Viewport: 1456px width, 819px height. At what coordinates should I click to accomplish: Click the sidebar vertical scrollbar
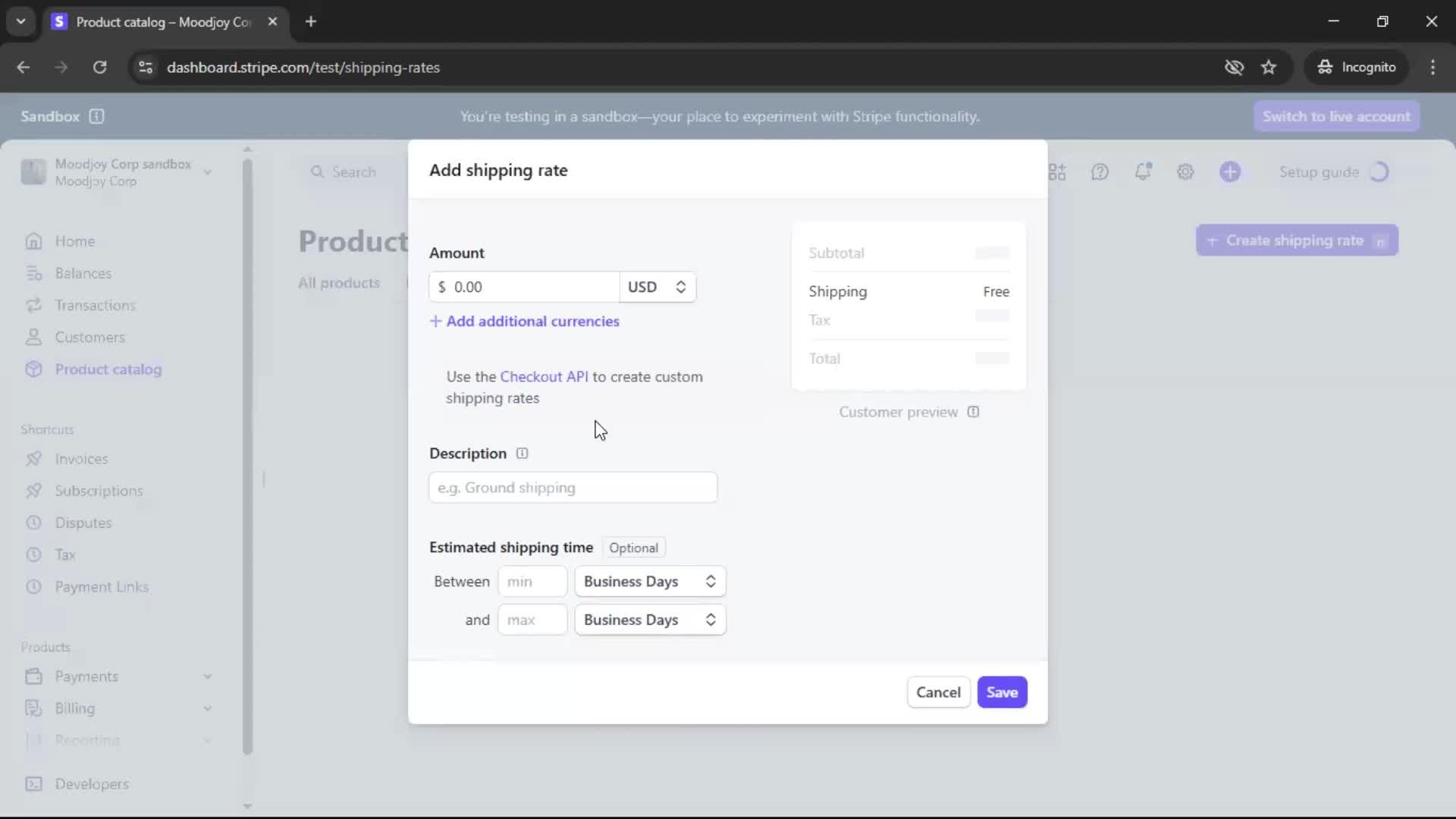(247, 455)
